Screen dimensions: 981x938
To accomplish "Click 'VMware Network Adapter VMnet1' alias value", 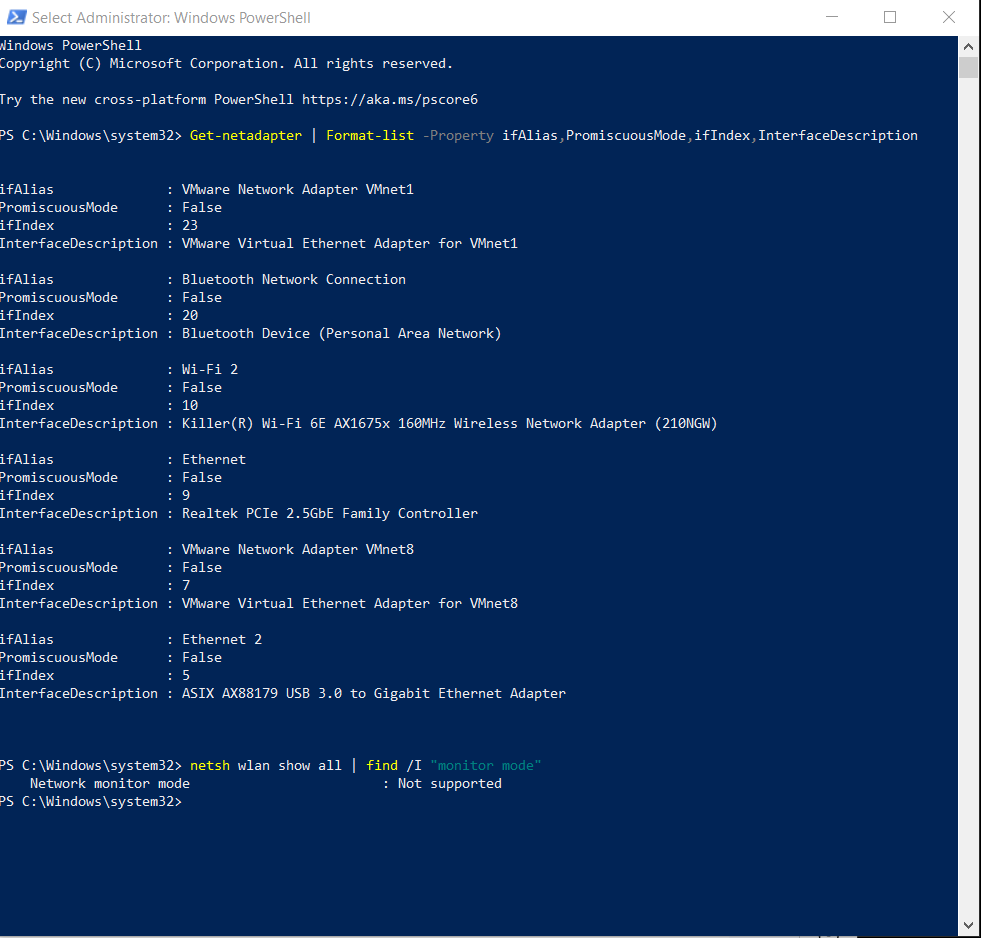I will coord(298,189).
